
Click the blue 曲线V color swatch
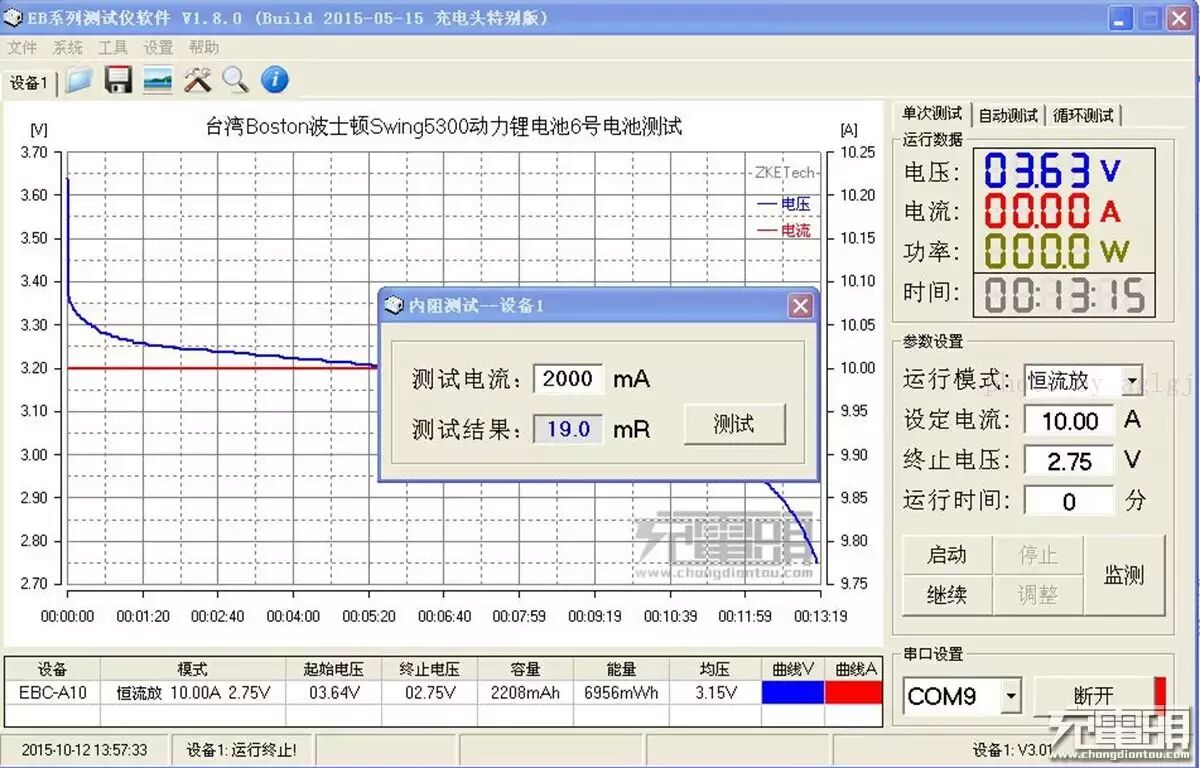[793, 692]
